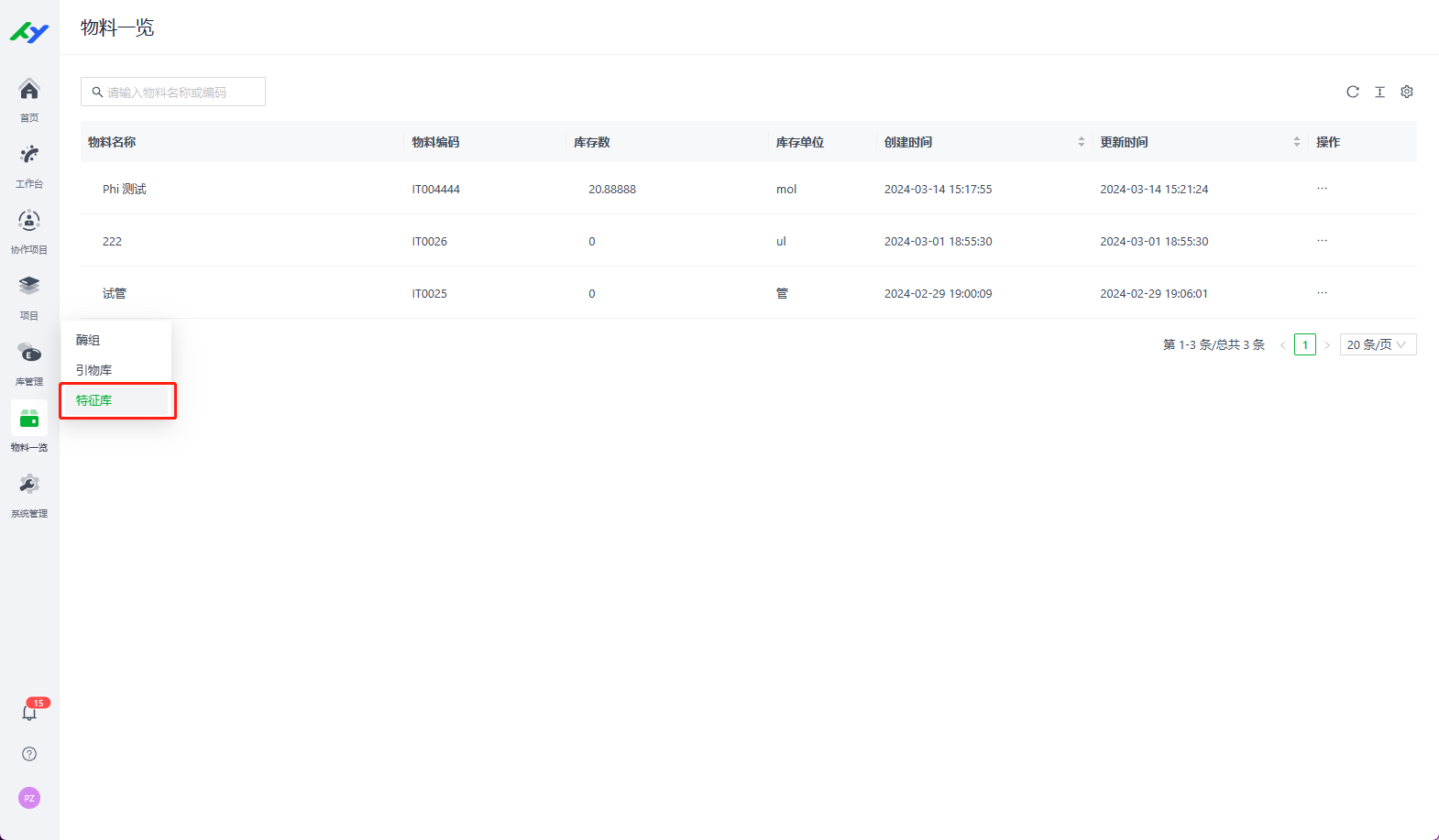Select 特征库 from the popup menu
Screen dimensions: 1439x840
(94, 400)
